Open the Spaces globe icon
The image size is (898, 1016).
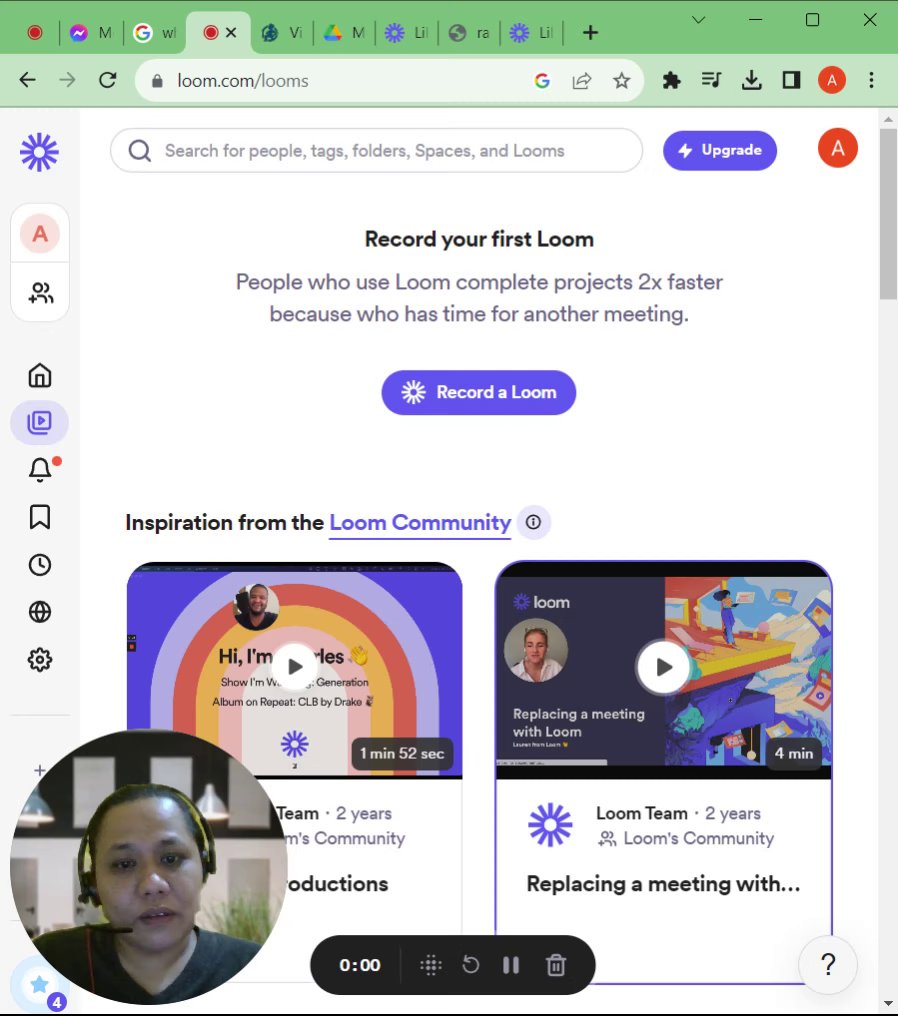coord(40,612)
